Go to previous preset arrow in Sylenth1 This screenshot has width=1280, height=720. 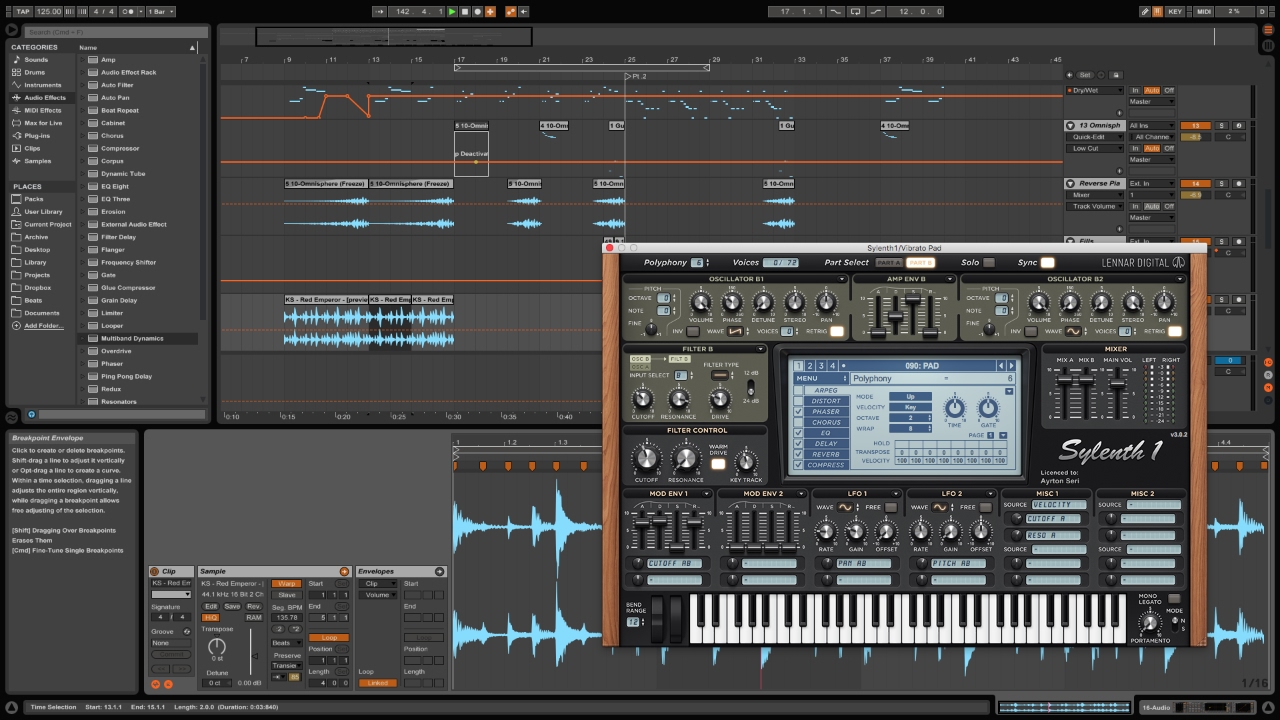point(1000,366)
